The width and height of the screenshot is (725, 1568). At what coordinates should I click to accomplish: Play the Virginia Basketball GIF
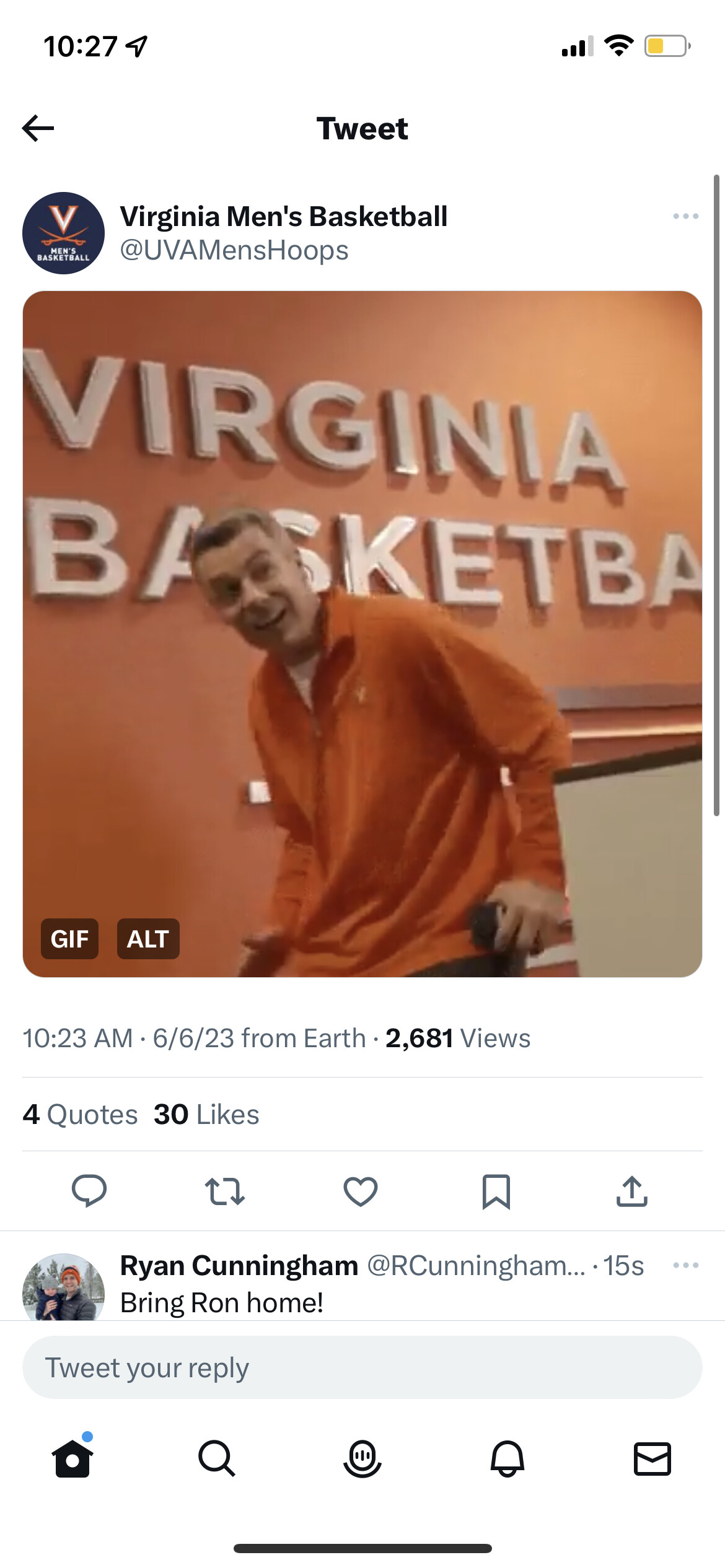click(x=362, y=633)
